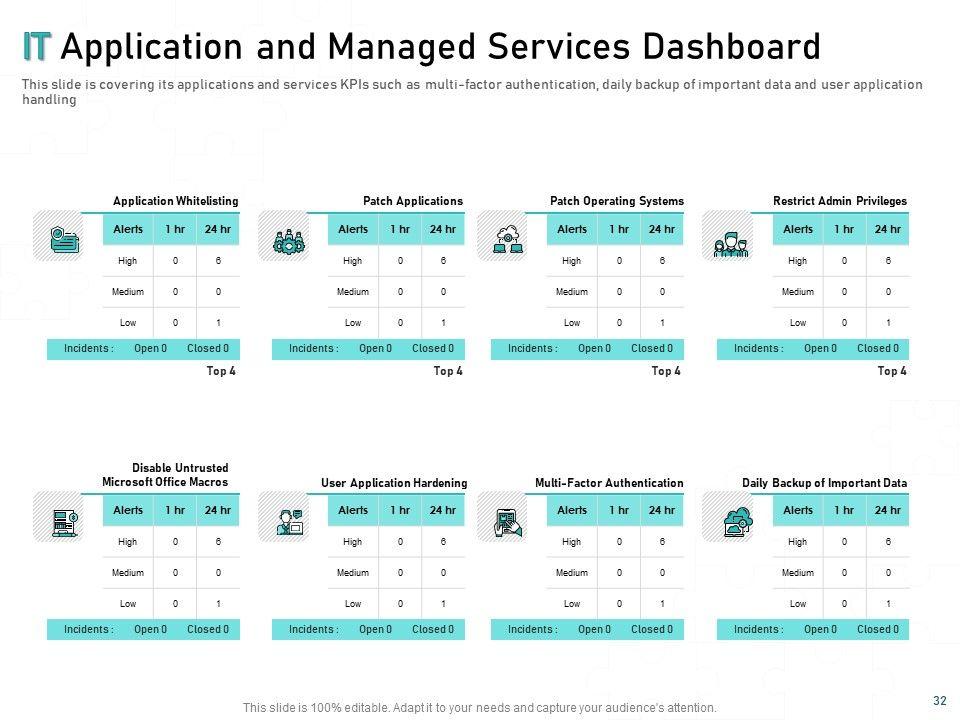Click Alerts header in Daily Backup table
Image resolution: width=960 pixels, height=720 pixels.
[798, 510]
